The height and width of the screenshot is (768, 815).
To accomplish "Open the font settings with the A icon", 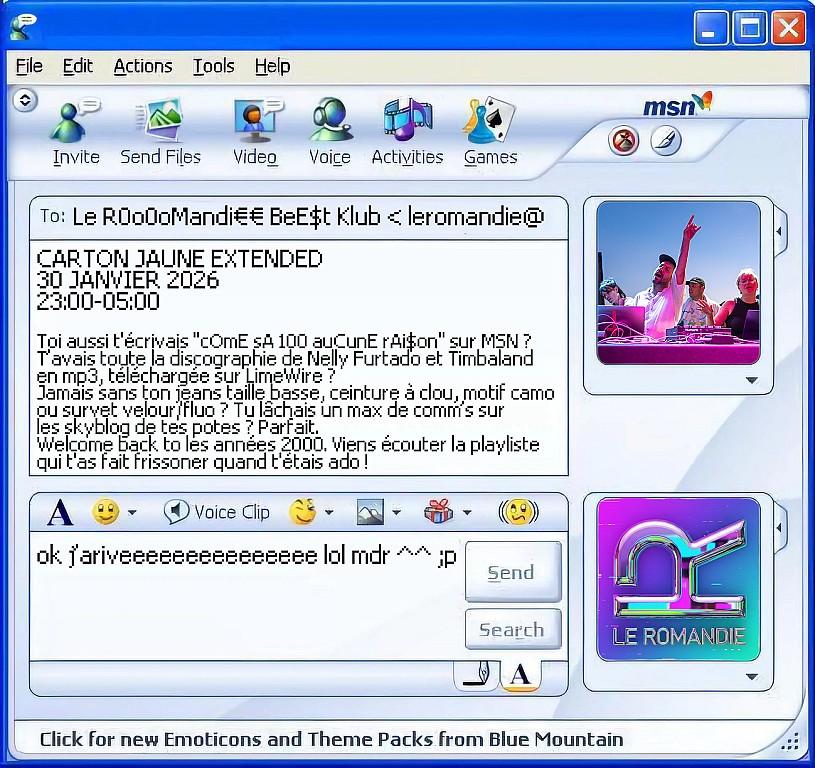I will [x=58, y=511].
